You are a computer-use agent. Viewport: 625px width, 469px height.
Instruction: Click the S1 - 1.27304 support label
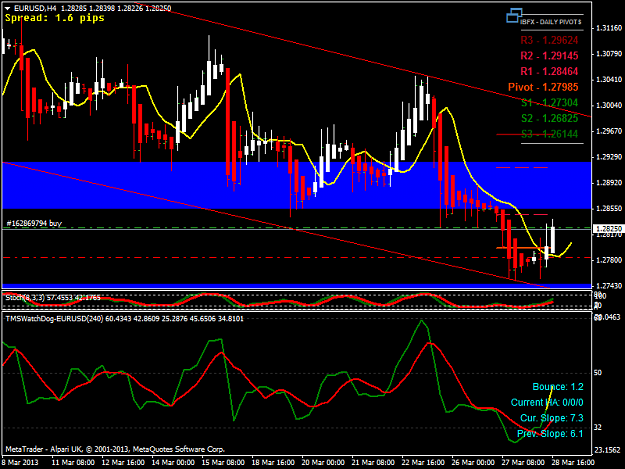click(x=549, y=103)
